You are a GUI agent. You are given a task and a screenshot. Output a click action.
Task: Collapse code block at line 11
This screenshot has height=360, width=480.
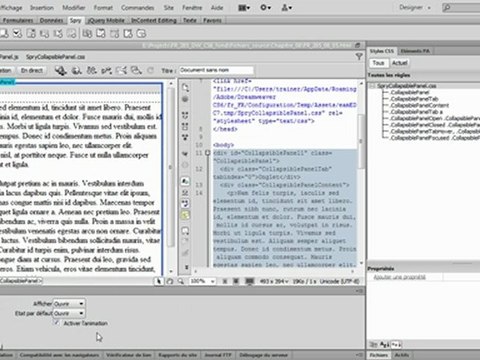[x=207, y=153]
